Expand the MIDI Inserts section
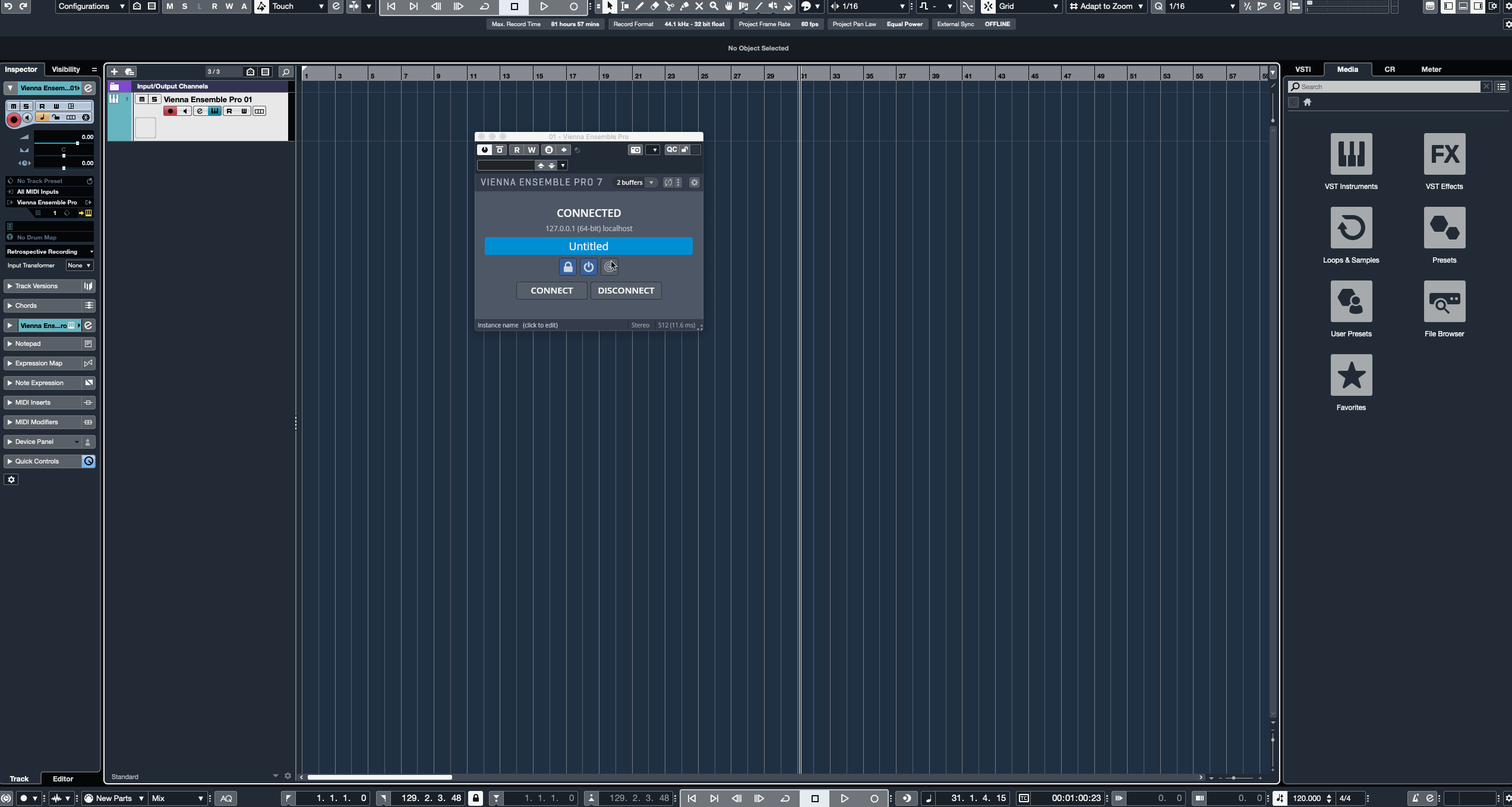The width and height of the screenshot is (1512, 807). tap(42, 403)
